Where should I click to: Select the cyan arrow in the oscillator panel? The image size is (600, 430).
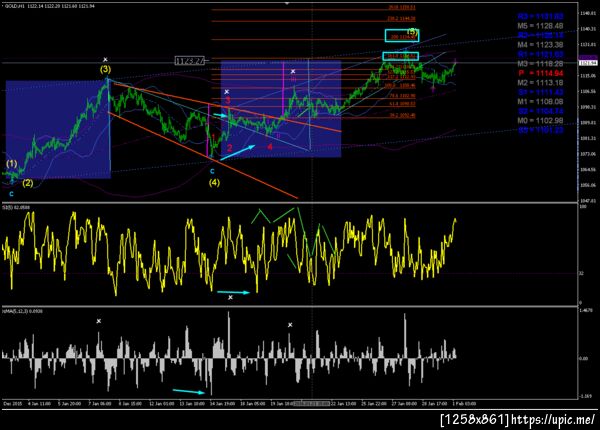point(233,292)
